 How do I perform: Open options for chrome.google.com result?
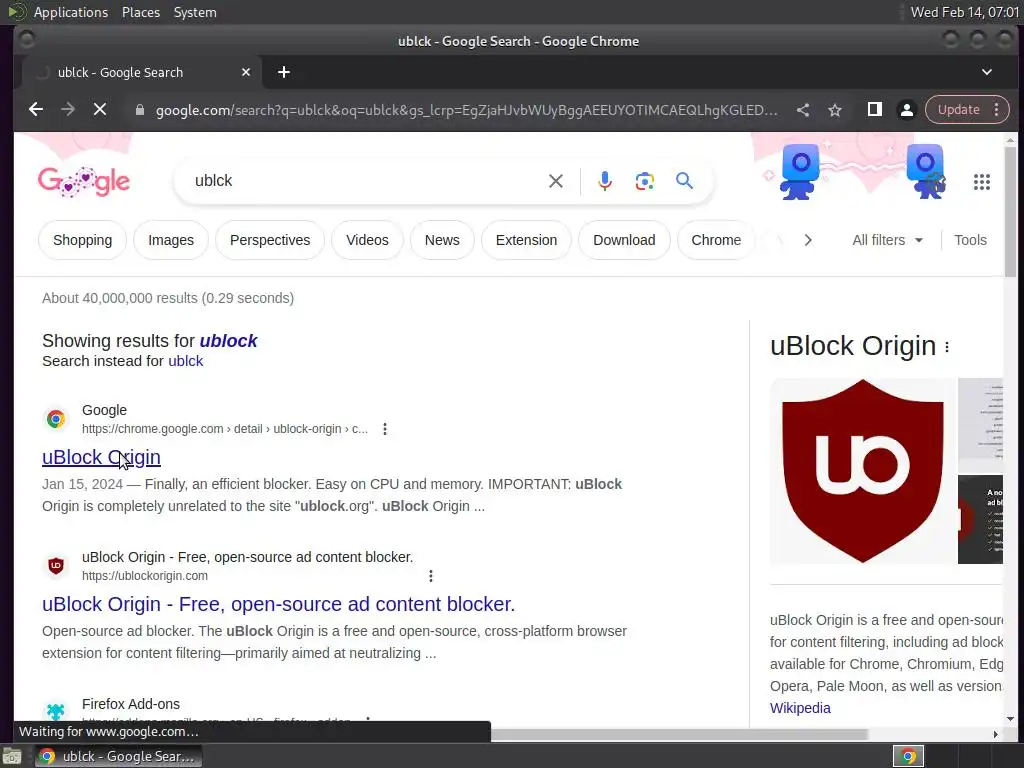pyautogui.click(x=385, y=429)
